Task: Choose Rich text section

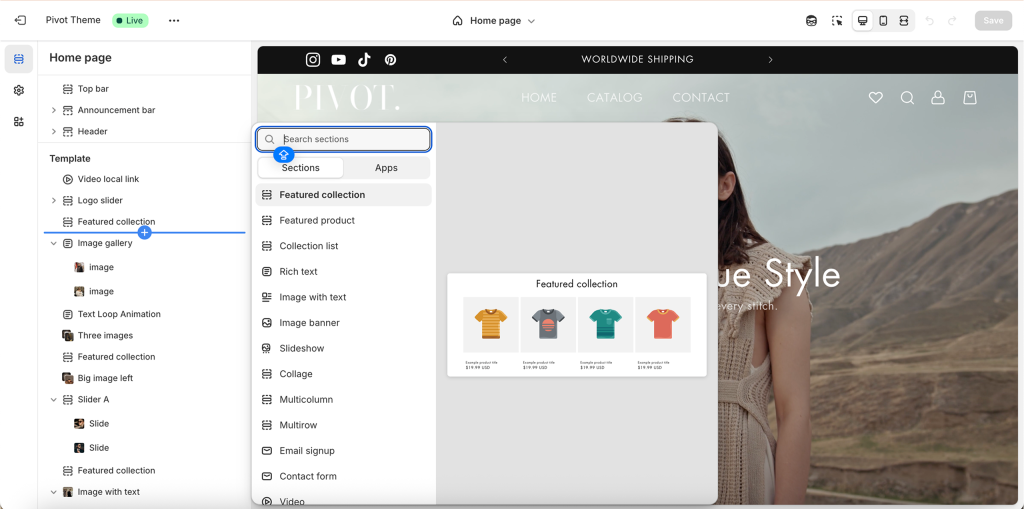Action: pos(344,272)
